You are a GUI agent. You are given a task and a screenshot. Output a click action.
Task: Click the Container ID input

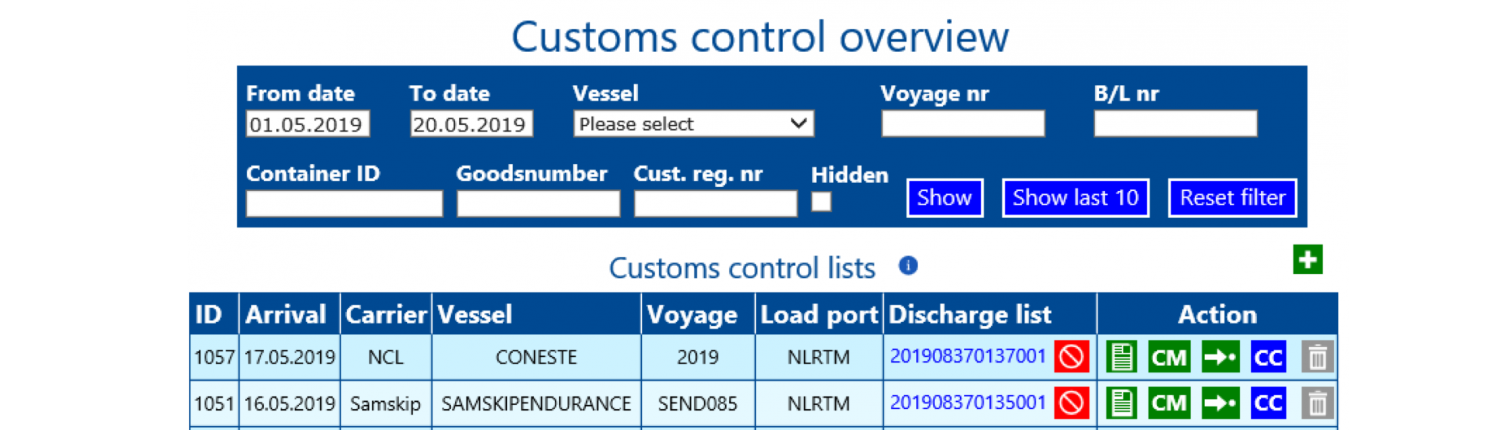344,204
